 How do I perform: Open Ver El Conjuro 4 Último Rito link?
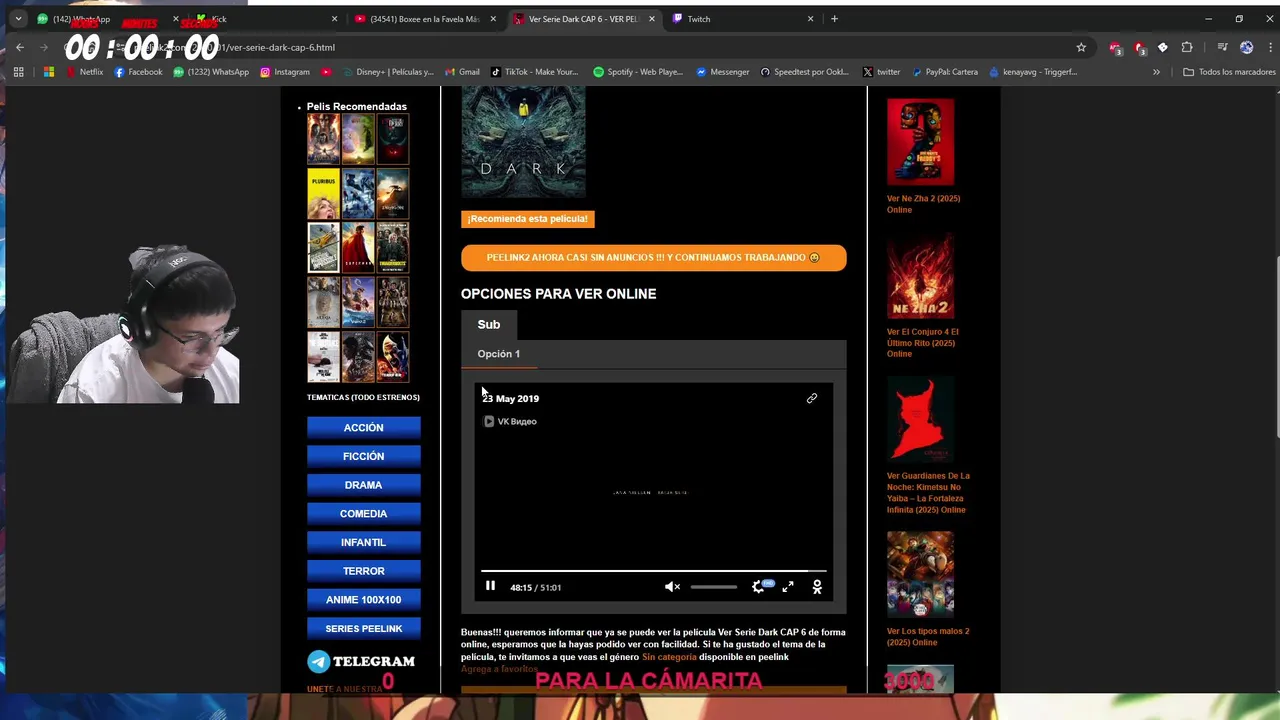tap(922, 343)
